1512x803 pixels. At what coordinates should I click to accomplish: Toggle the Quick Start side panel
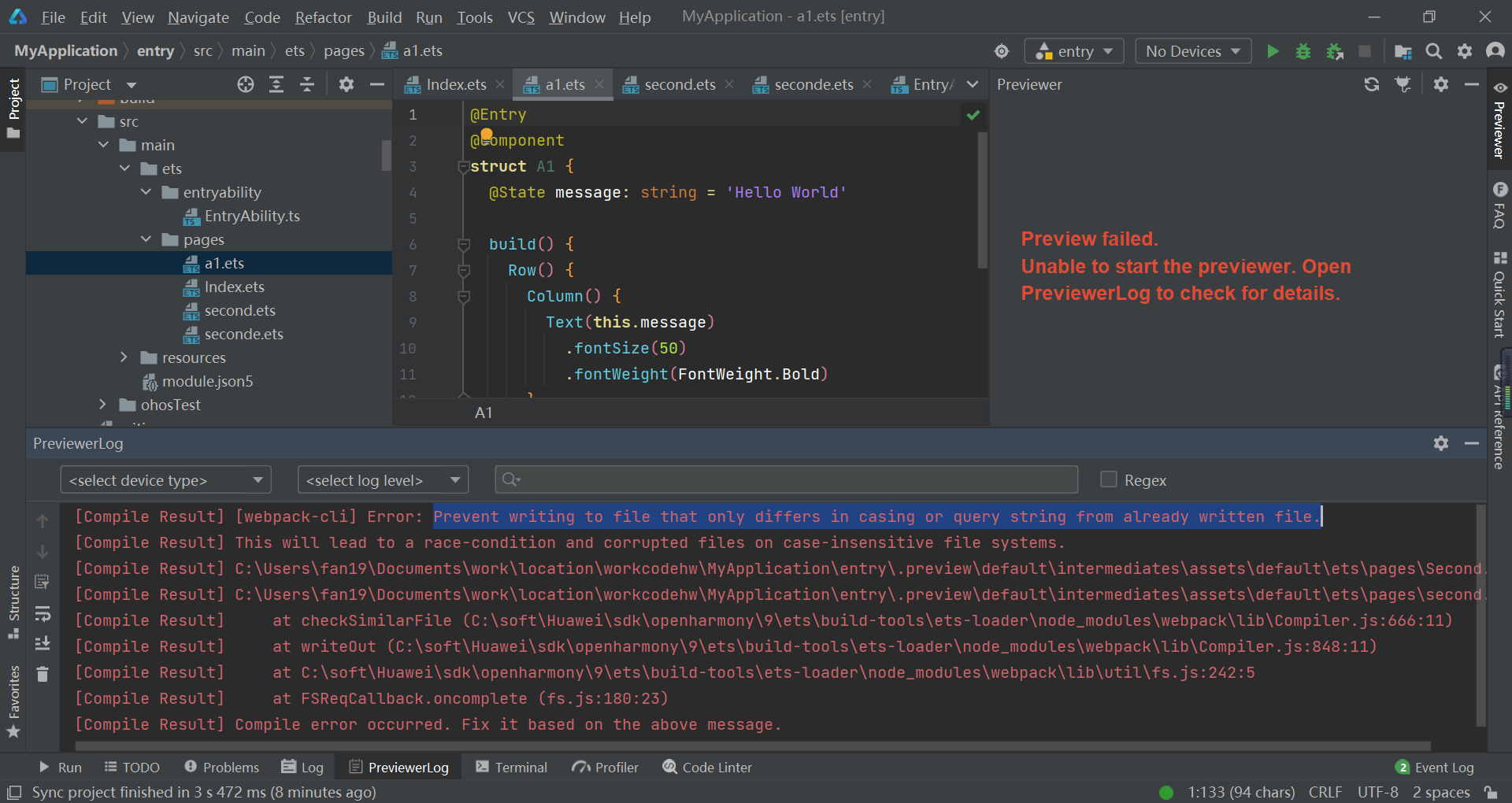(x=1499, y=294)
